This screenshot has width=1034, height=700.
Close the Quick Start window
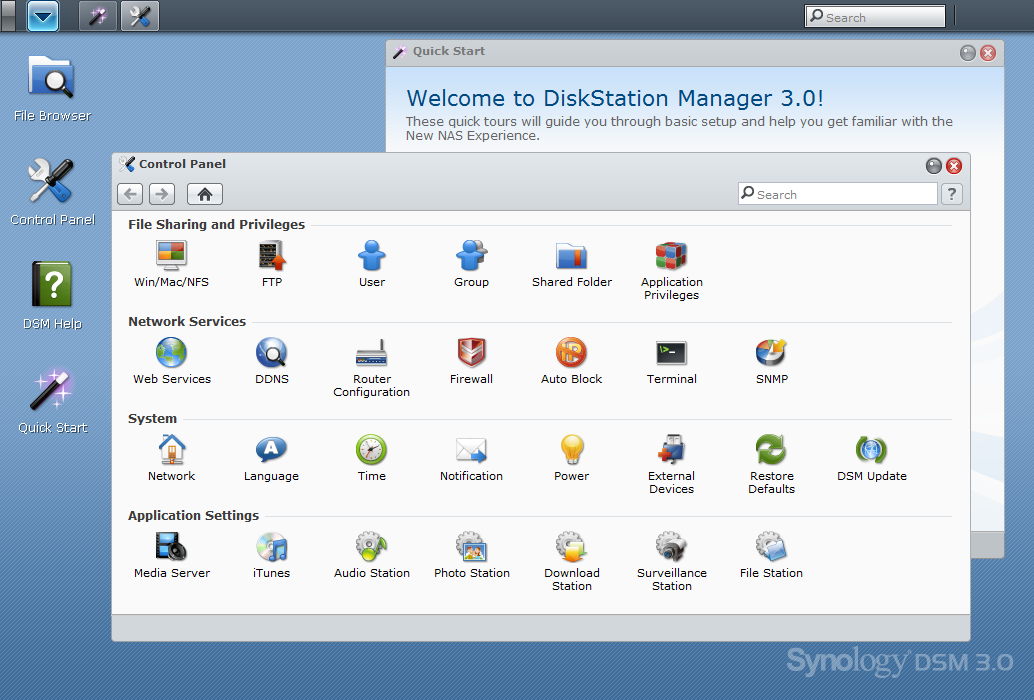point(988,53)
